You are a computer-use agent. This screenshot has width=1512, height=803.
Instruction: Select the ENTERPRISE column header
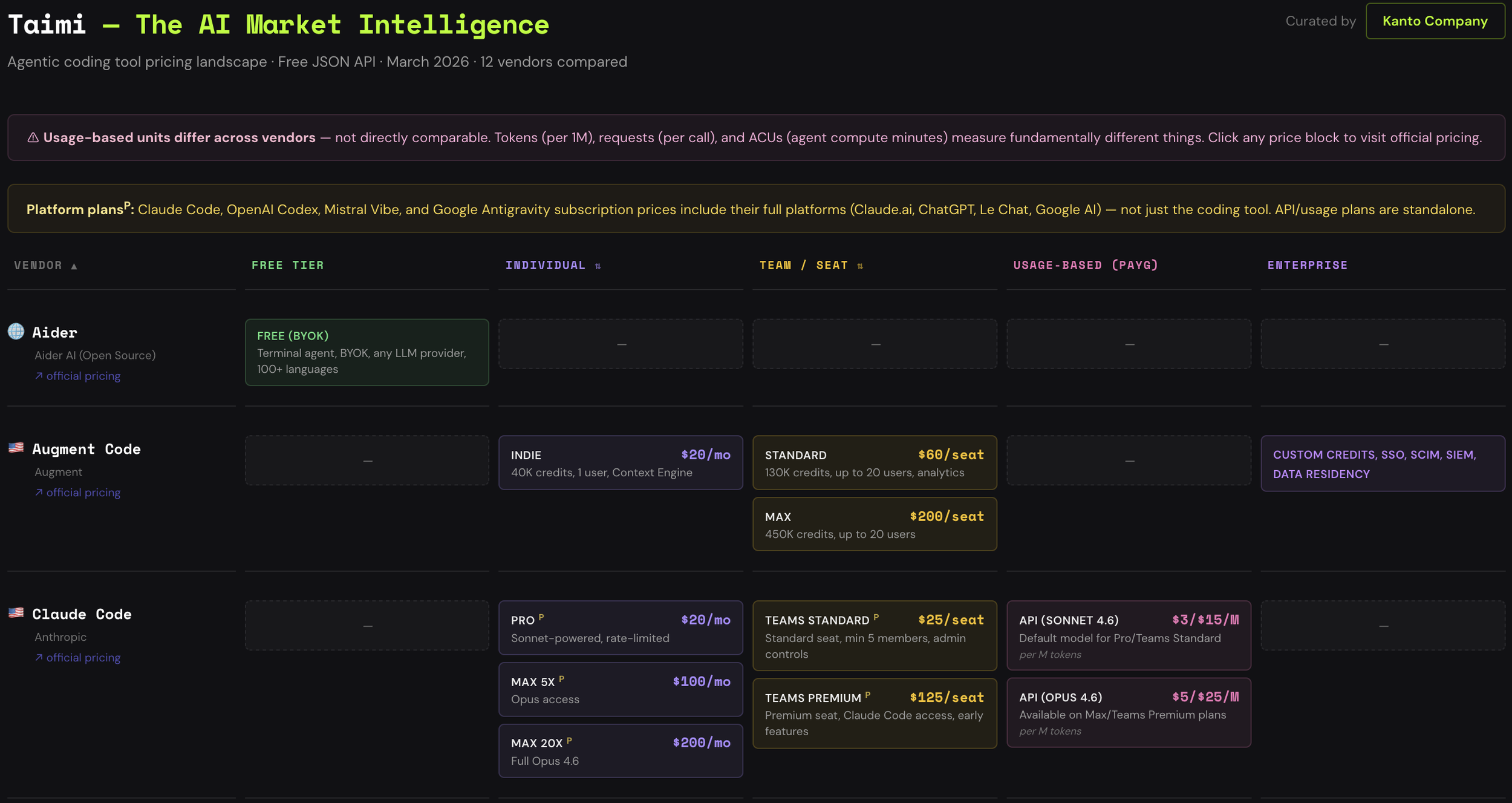click(x=1308, y=265)
